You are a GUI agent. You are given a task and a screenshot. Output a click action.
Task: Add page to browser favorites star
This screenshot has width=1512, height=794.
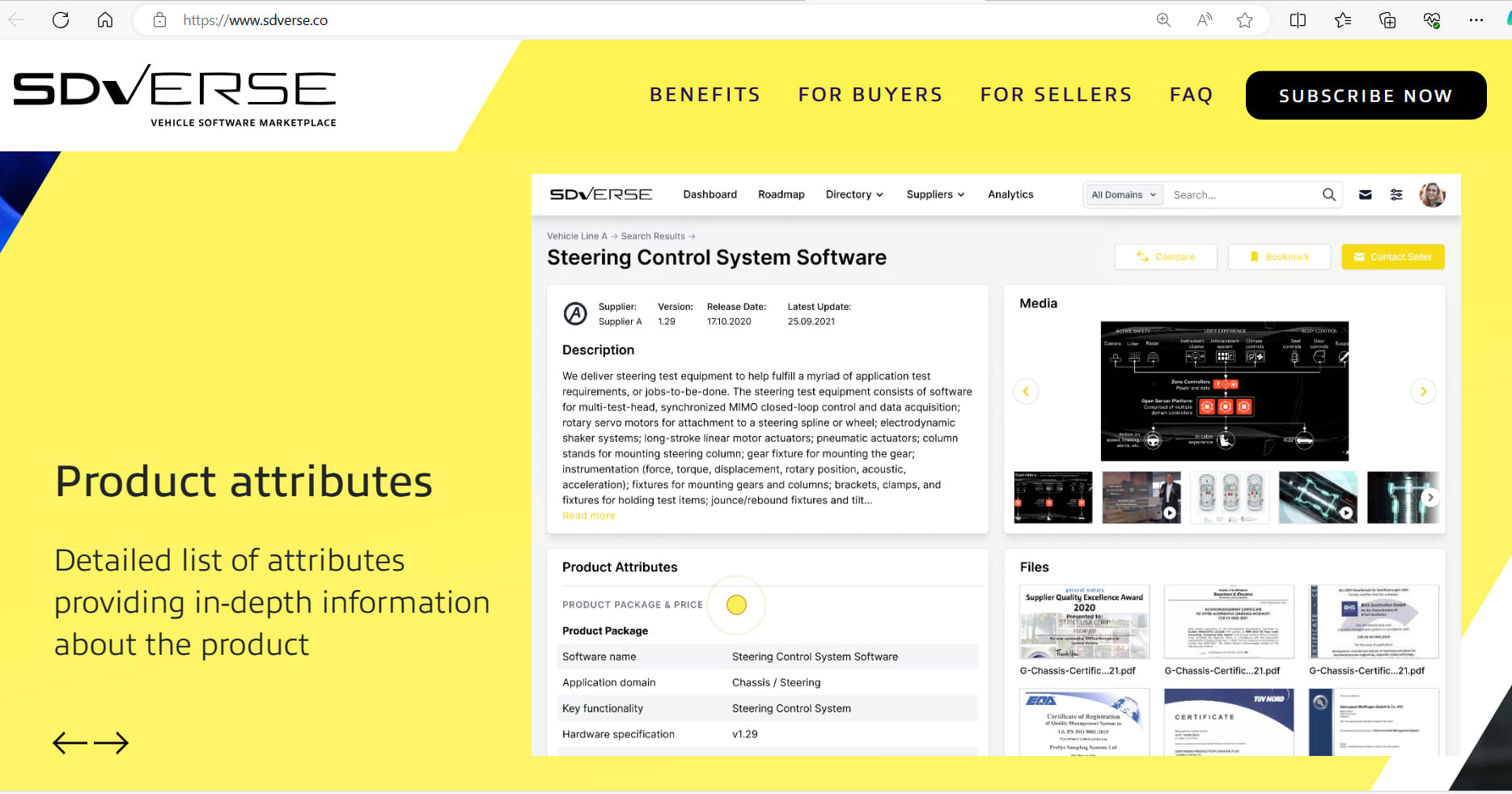click(1244, 20)
